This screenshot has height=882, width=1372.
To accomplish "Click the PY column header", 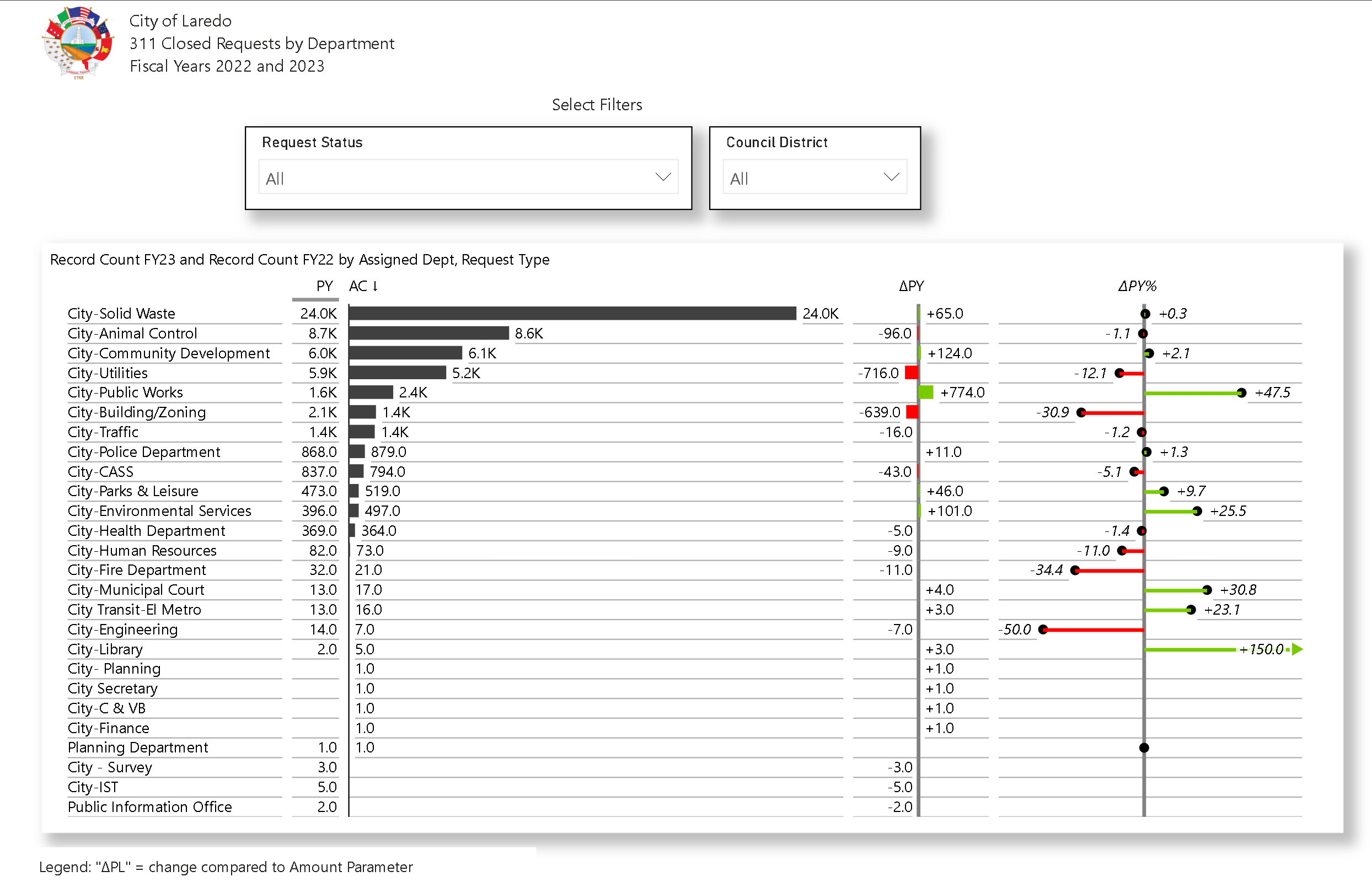I will click(x=324, y=286).
